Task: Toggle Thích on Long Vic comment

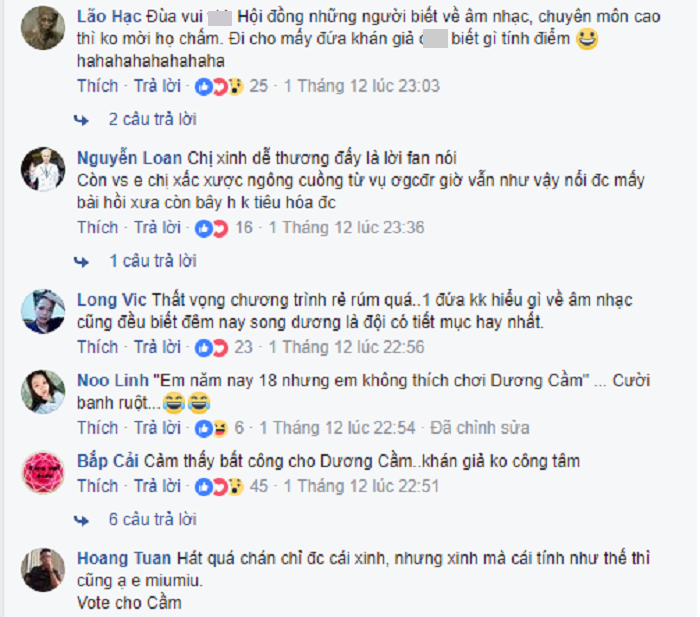Action: pos(98,347)
